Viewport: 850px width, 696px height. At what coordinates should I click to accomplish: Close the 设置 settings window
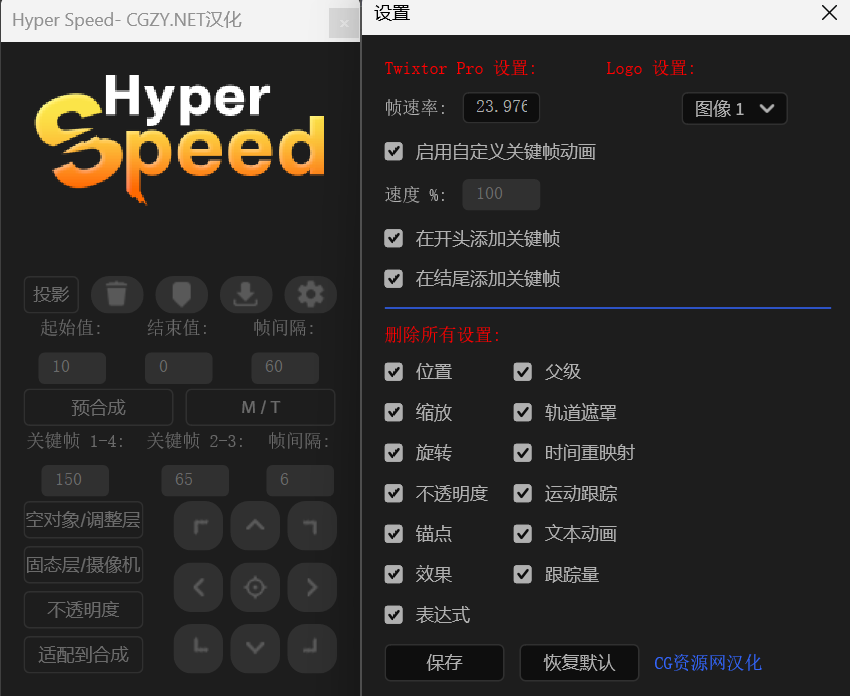(829, 12)
